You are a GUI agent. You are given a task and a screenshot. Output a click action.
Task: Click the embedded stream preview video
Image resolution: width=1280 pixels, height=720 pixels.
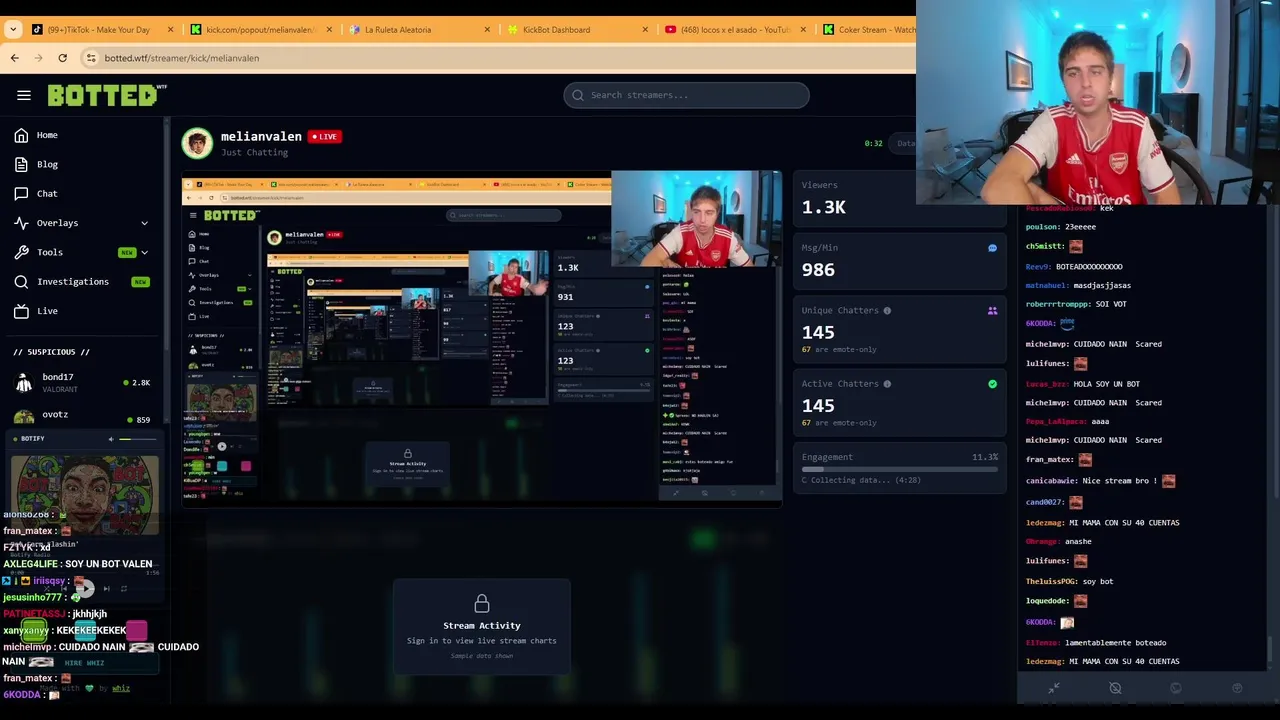tap(481, 339)
